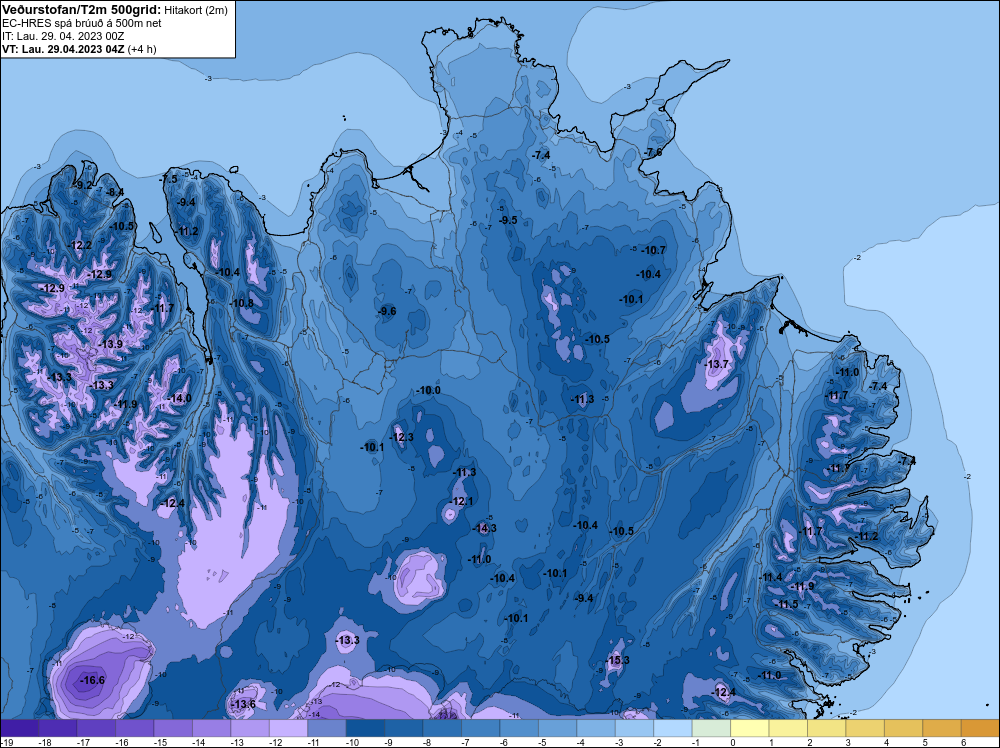Click the -13.7 temperature label
1000x748 pixels.
pyautogui.click(x=716, y=364)
